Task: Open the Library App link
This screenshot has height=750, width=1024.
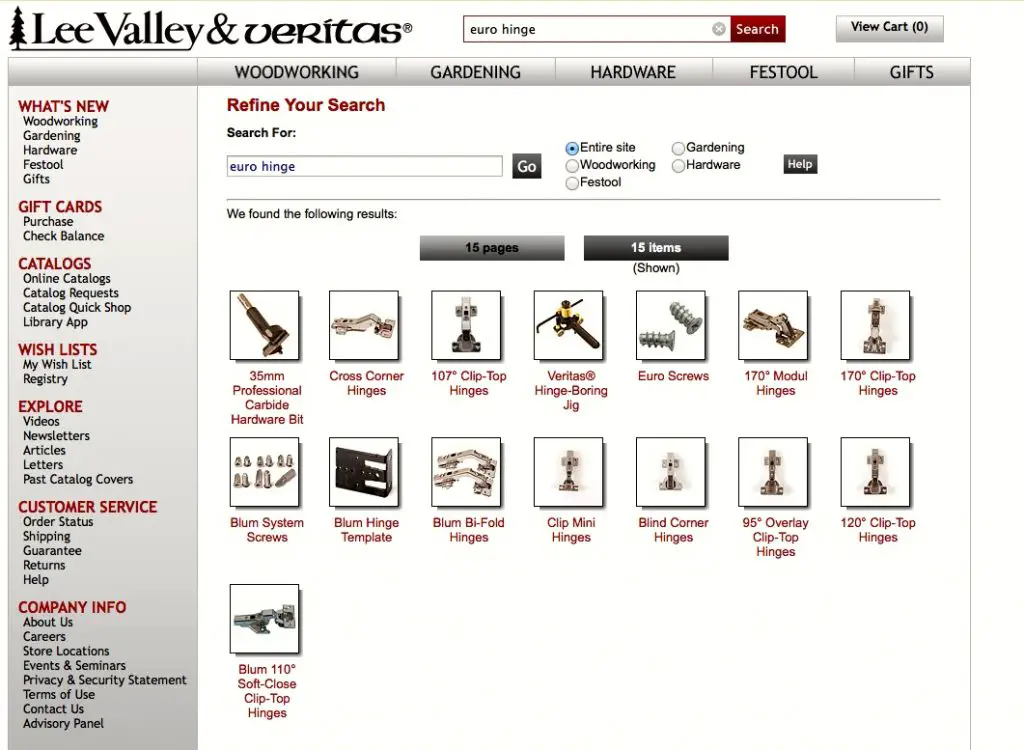Action: (55, 322)
